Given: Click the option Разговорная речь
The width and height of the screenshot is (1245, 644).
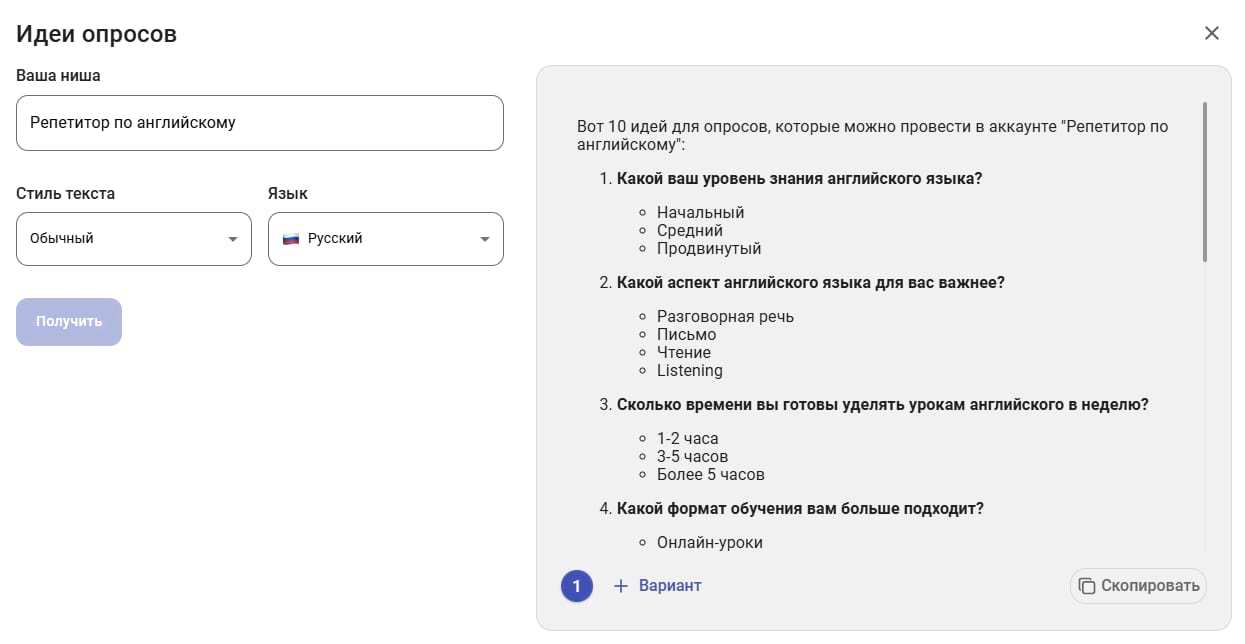Looking at the screenshot, I should click(725, 317).
